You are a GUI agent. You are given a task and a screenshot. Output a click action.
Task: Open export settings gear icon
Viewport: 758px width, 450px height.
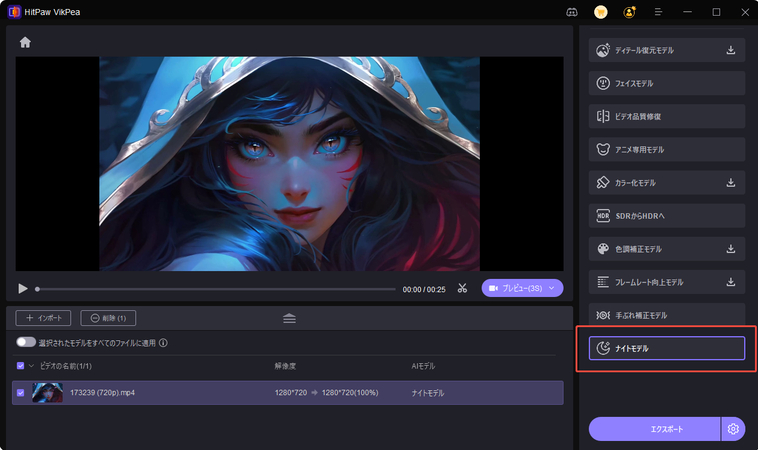pyautogui.click(x=733, y=429)
